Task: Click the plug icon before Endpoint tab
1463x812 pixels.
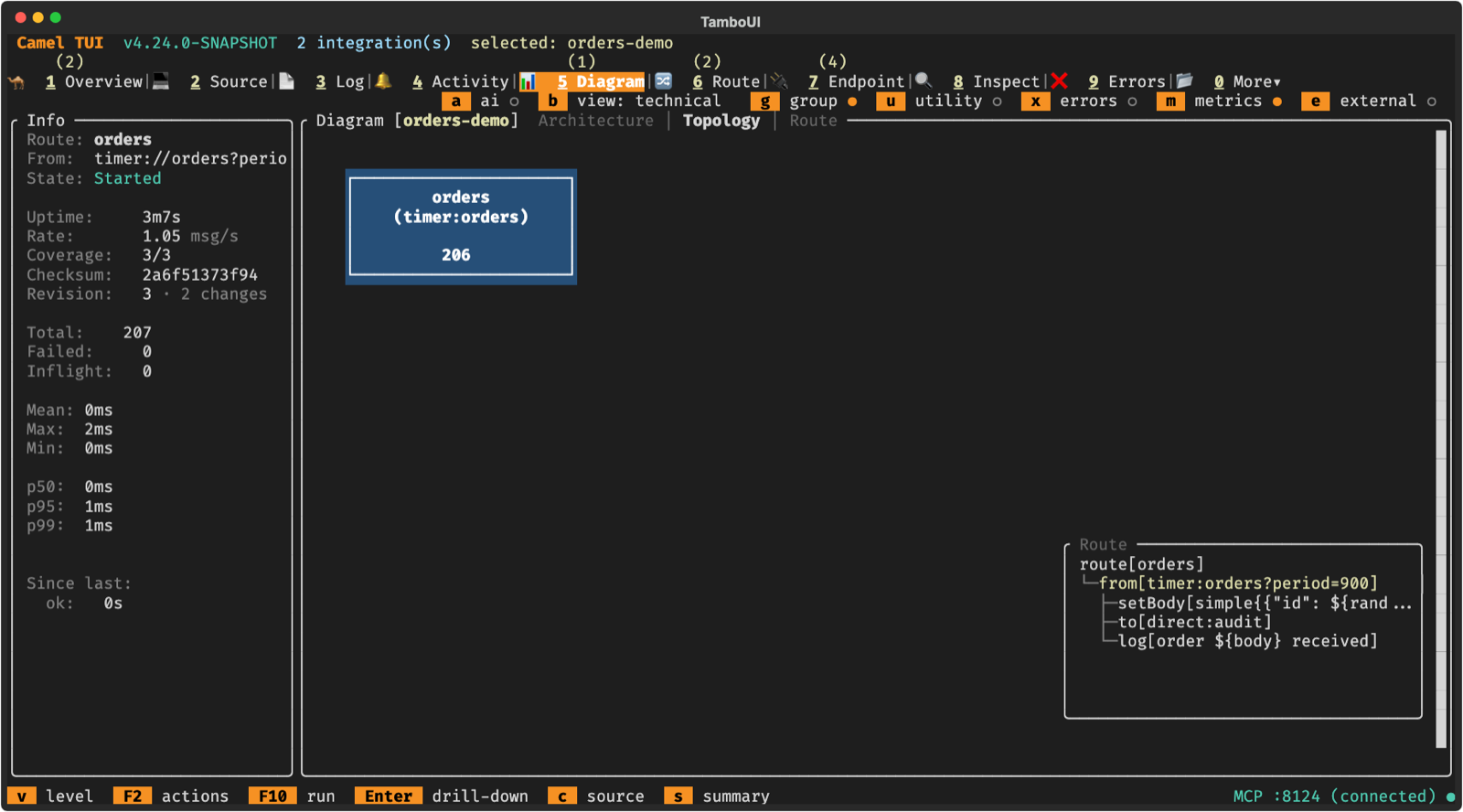Action: pos(779,81)
